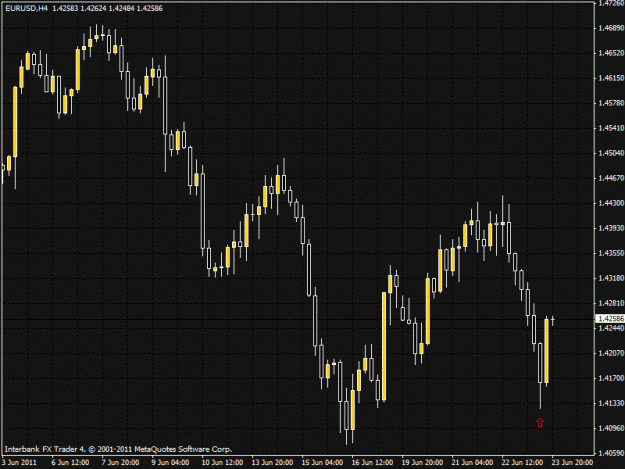Viewport: 625px width, 469px height.
Task: Click the 1.46520 price axis label
Action: click(611, 53)
